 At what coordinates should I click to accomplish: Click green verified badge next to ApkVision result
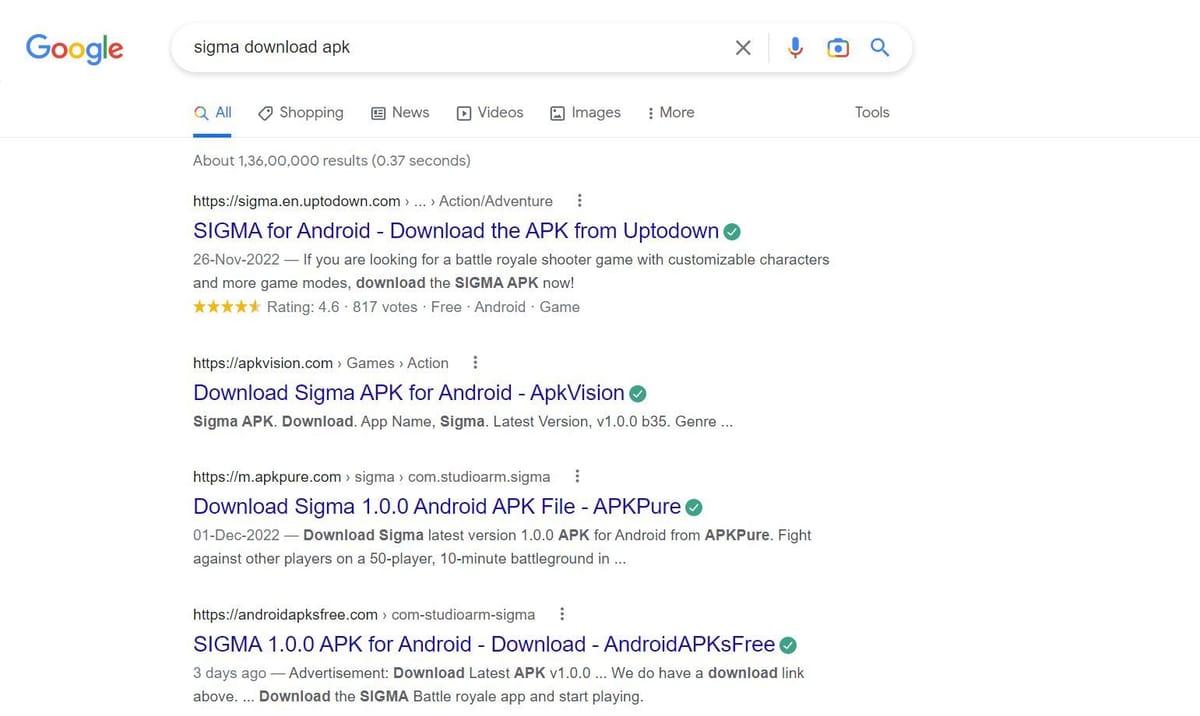pyautogui.click(x=637, y=393)
